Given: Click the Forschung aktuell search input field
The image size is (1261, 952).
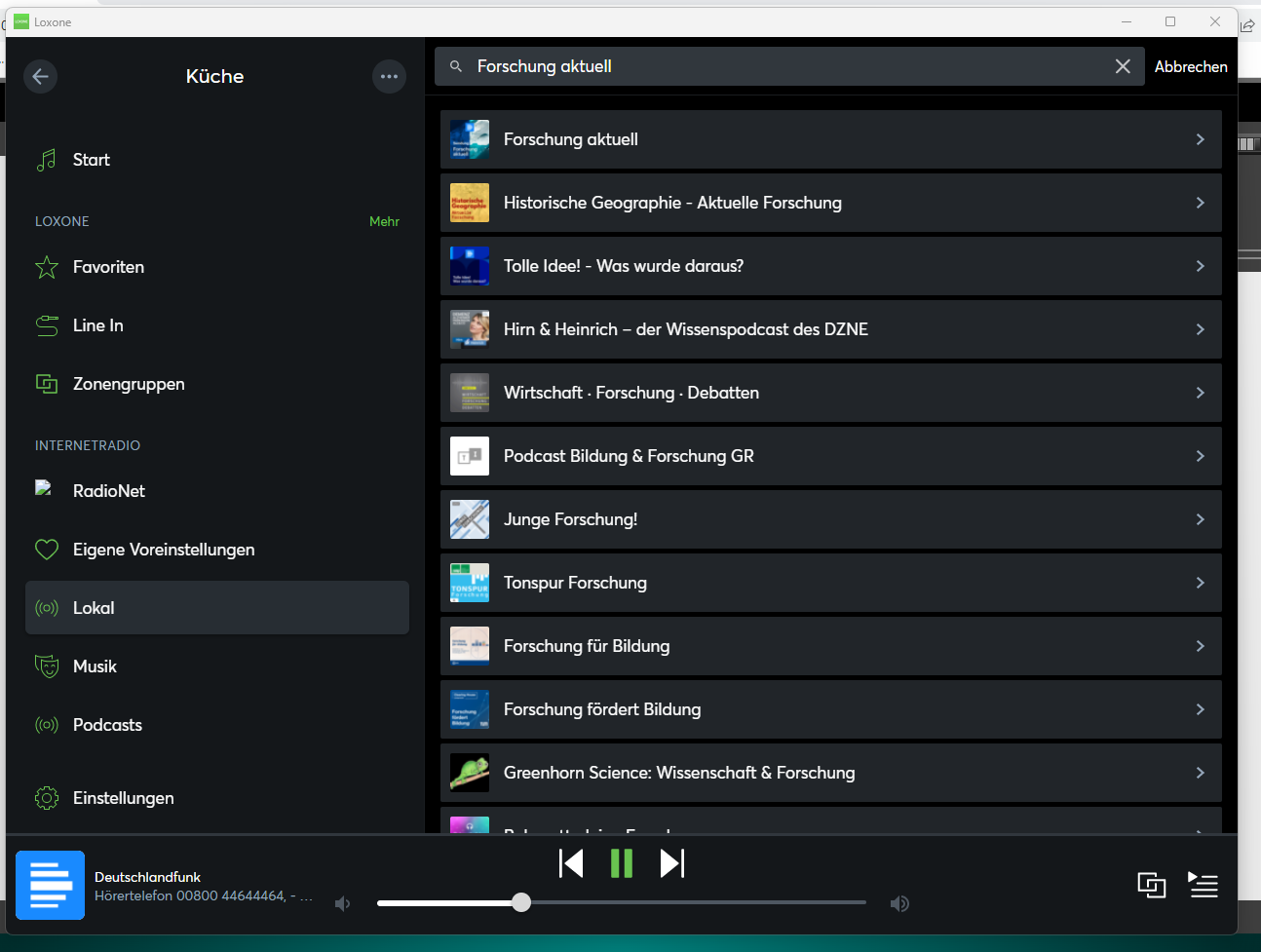Looking at the screenshot, I should tap(780, 66).
